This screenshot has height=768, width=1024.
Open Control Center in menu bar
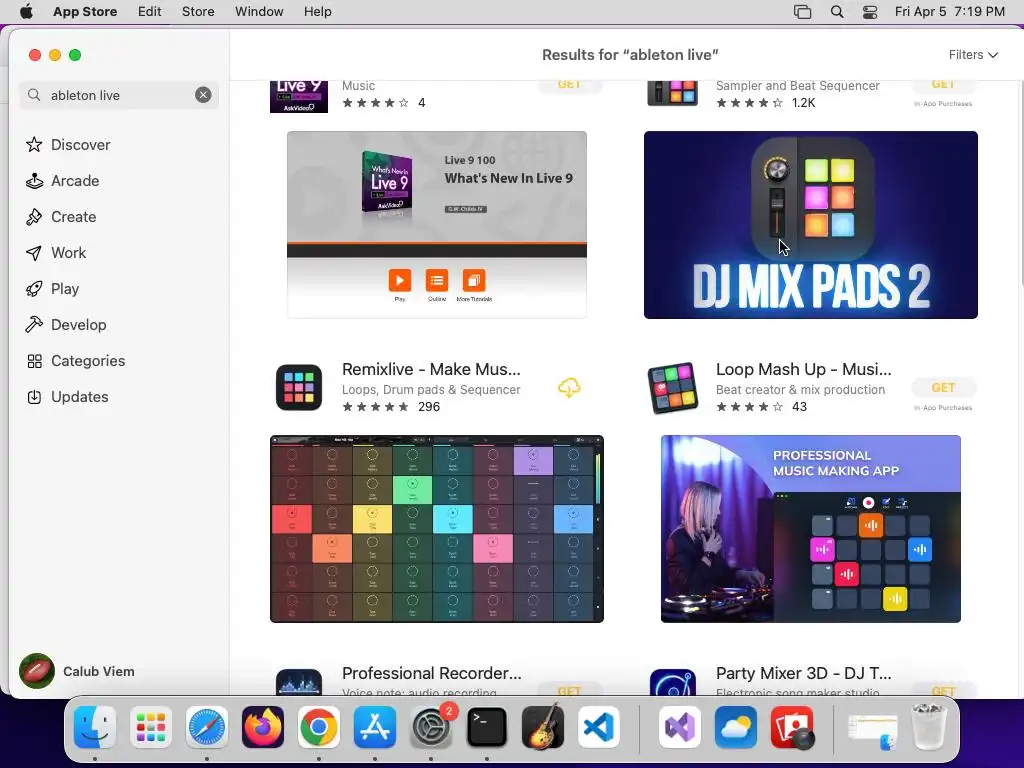click(870, 12)
